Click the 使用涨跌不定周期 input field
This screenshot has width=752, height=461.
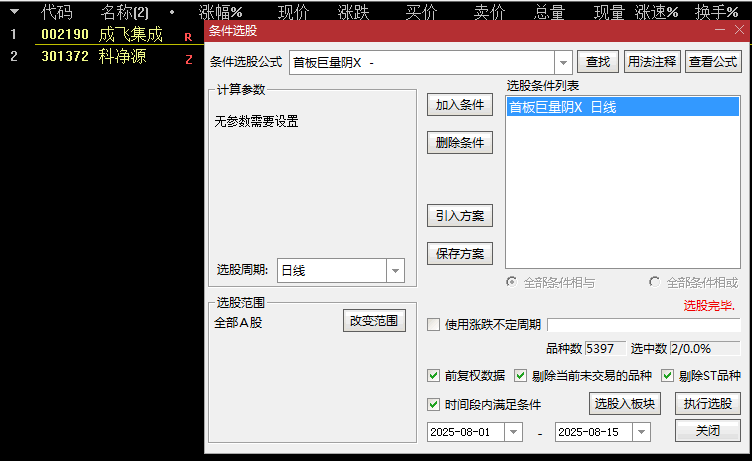644,325
